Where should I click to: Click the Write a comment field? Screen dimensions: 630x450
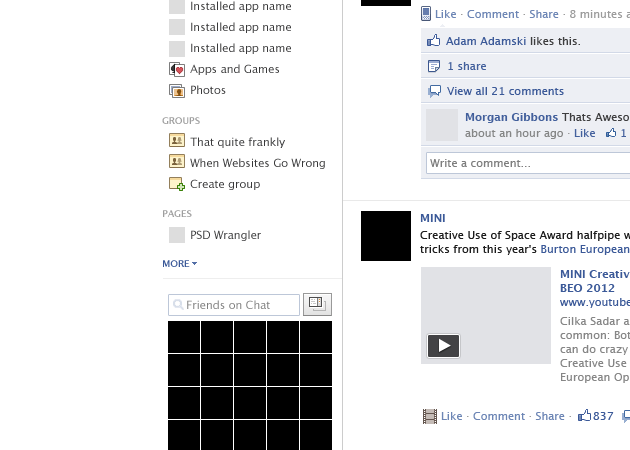click(x=528, y=163)
